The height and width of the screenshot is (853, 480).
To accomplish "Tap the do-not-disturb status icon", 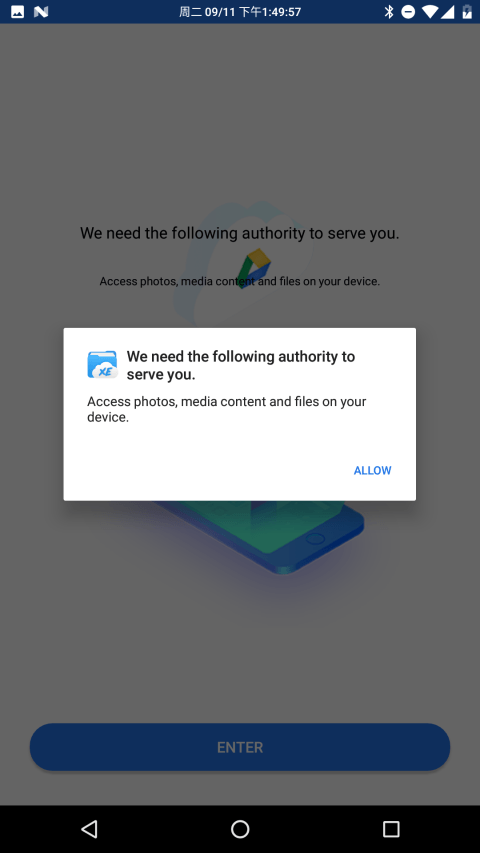I will [408, 11].
